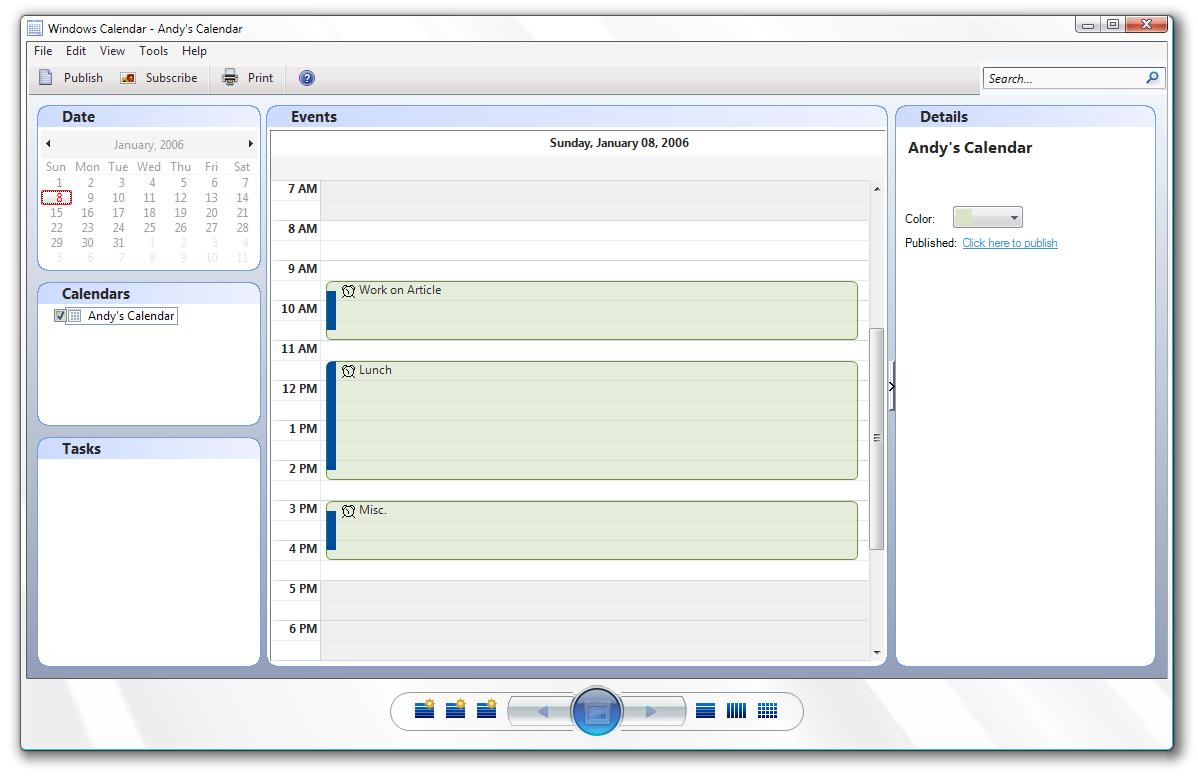Click the Tasks panel header
Screen dimensions: 1198x779
149,449
